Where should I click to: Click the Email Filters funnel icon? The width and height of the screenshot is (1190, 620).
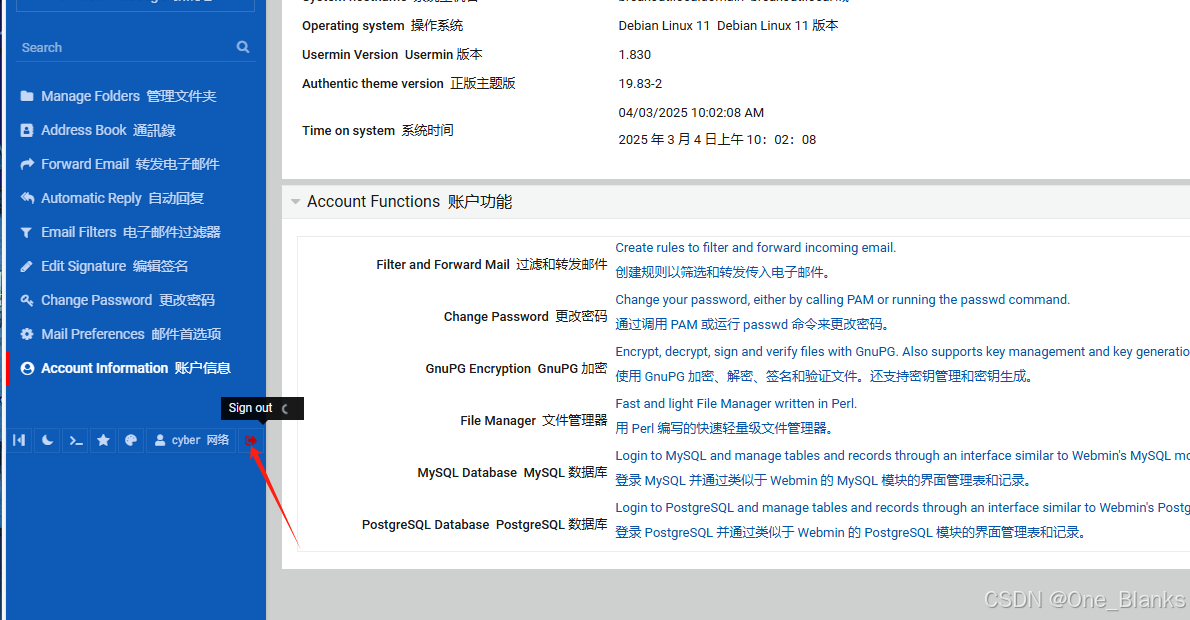[x=27, y=232]
